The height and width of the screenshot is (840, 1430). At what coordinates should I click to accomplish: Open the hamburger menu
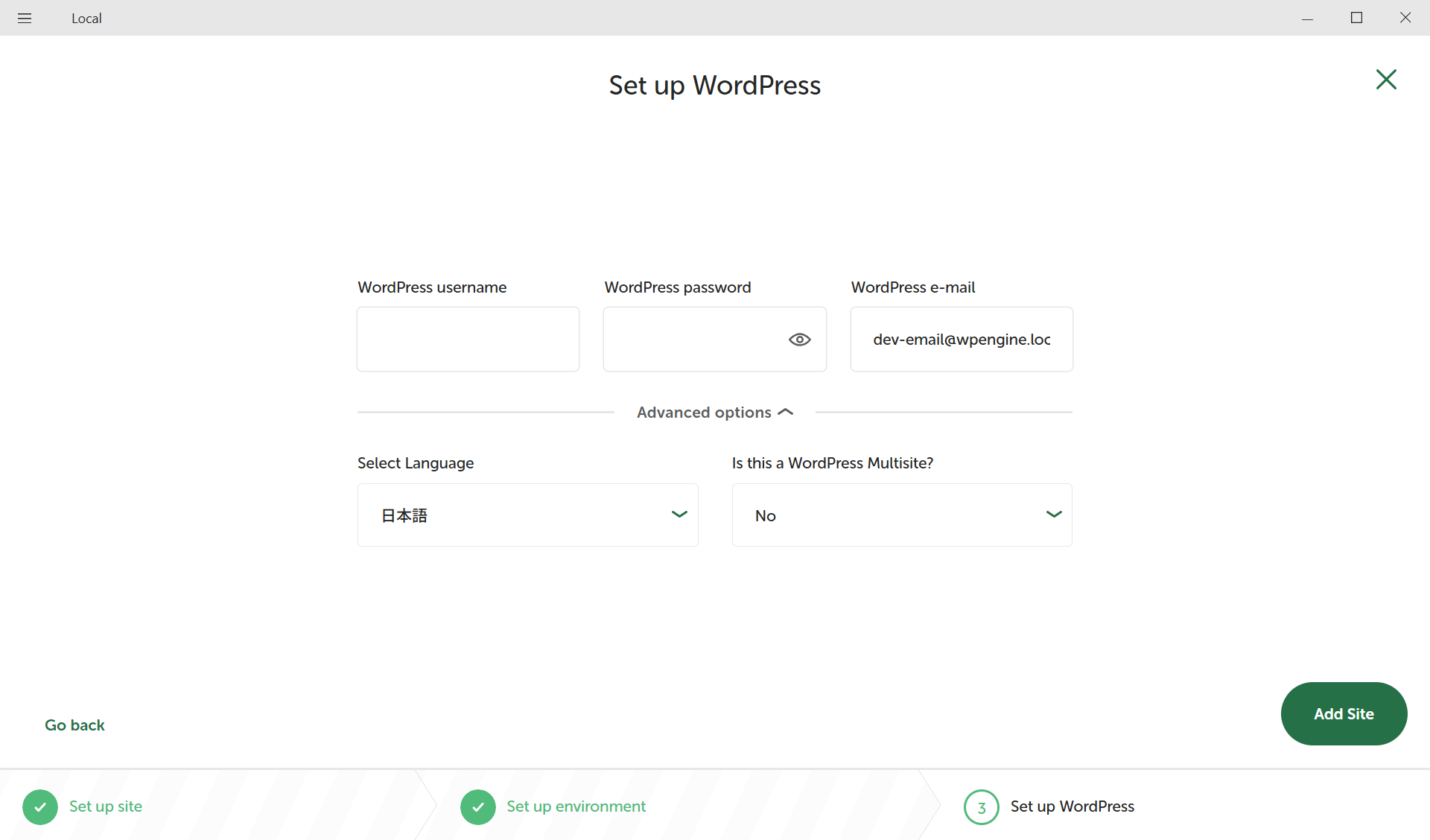25,18
